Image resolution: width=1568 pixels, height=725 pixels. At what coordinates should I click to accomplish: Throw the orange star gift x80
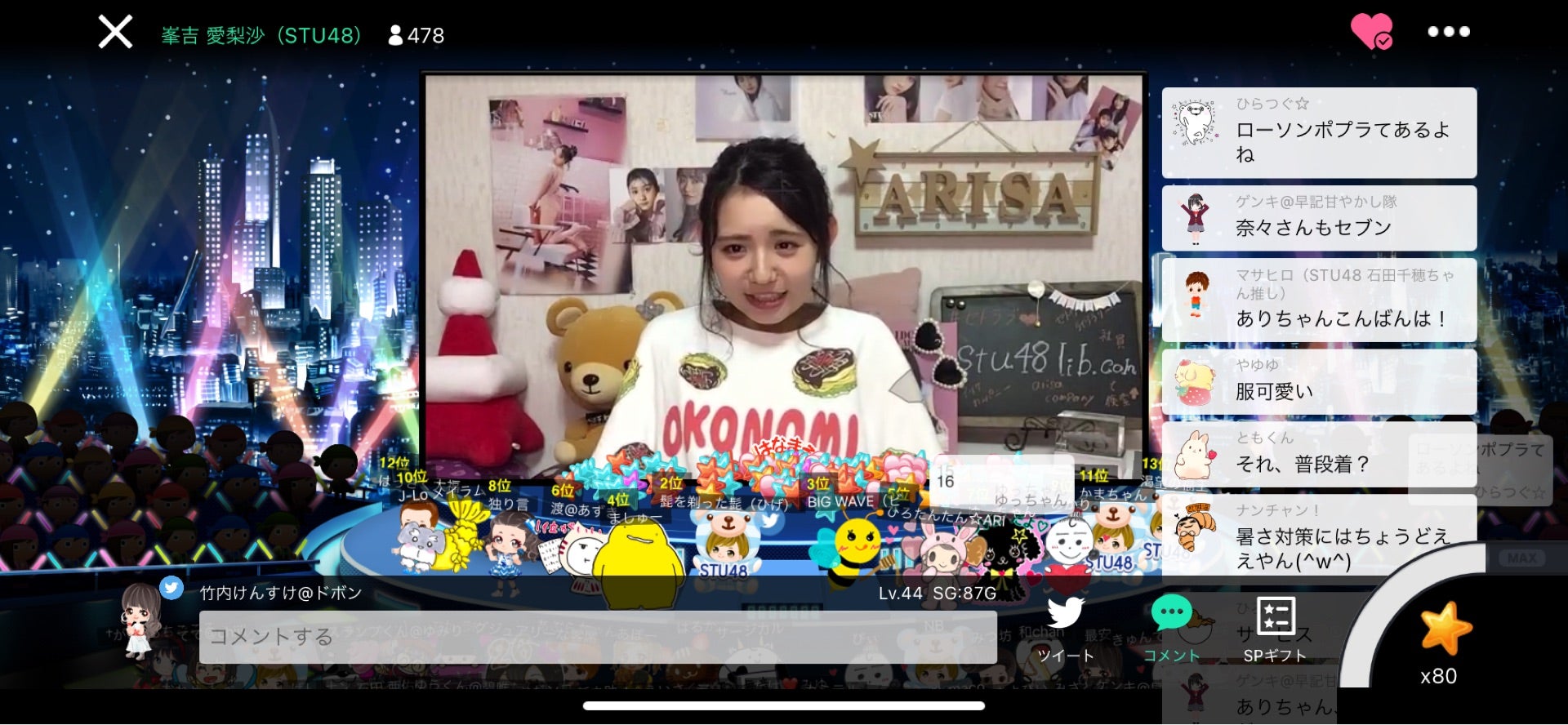pos(1445,629)
